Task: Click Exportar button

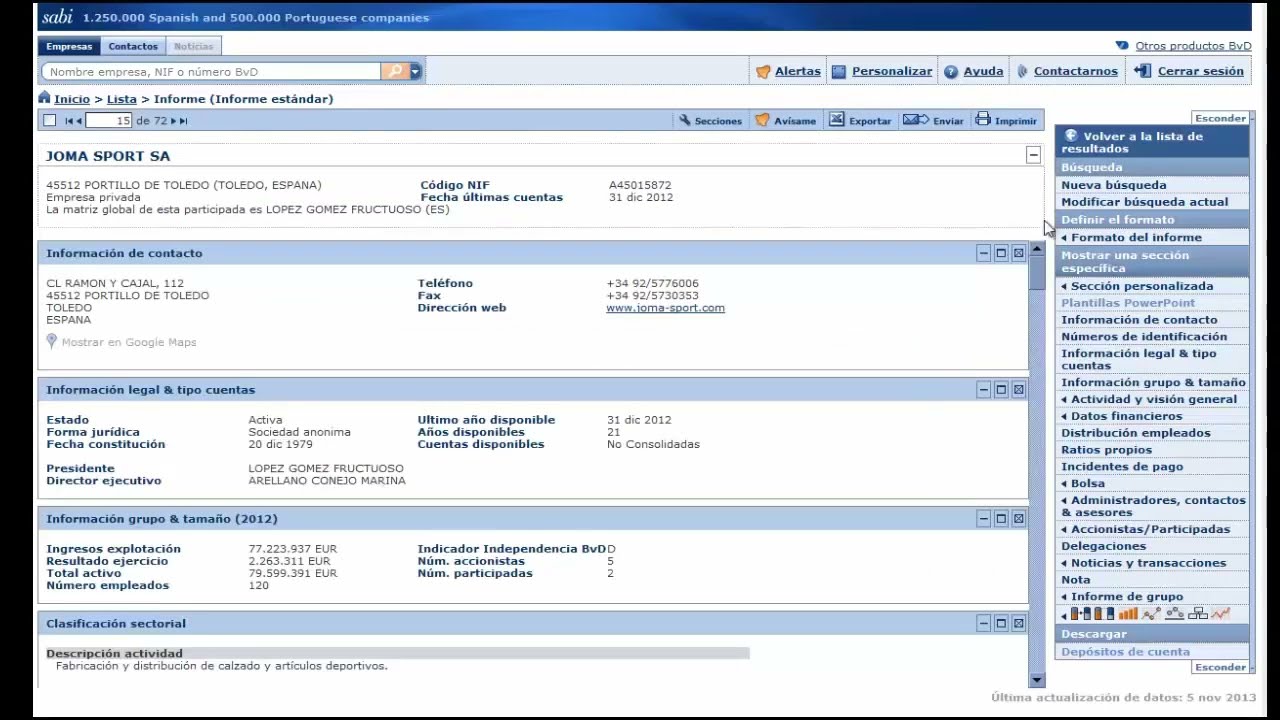Action: pos(860,121)
